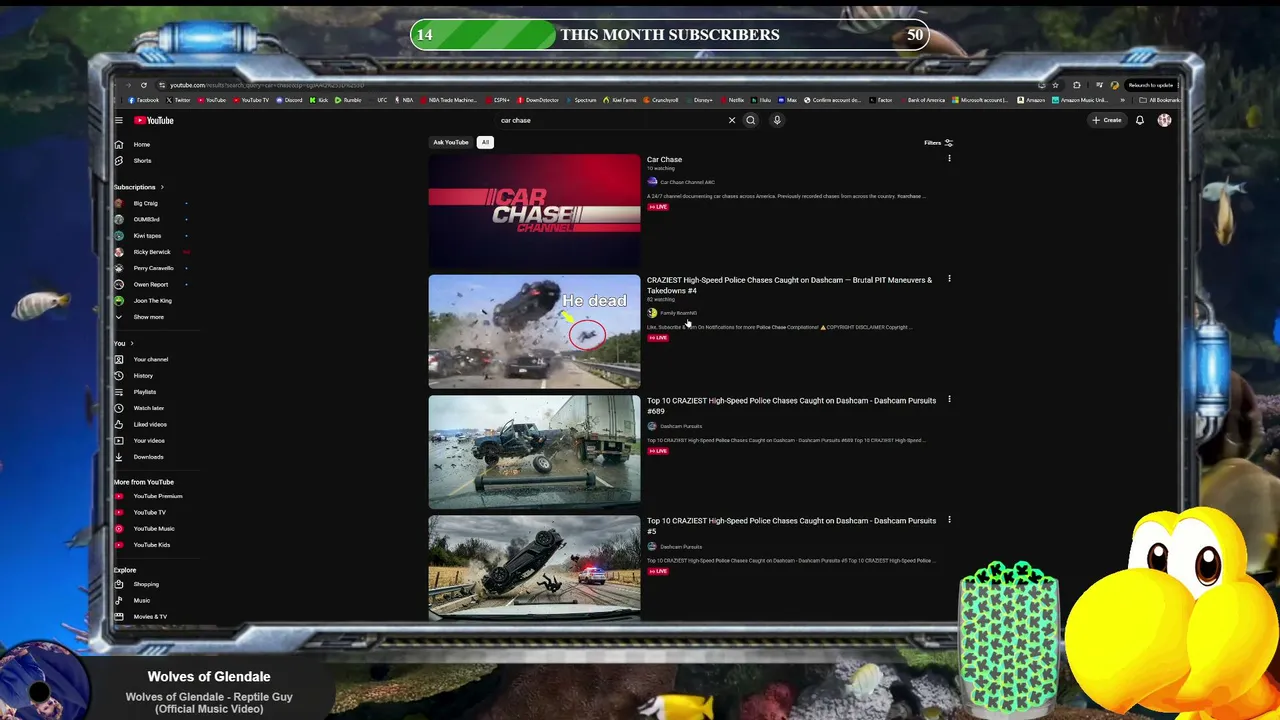
Task: Open the Kick bookmark
Action: 320,100
